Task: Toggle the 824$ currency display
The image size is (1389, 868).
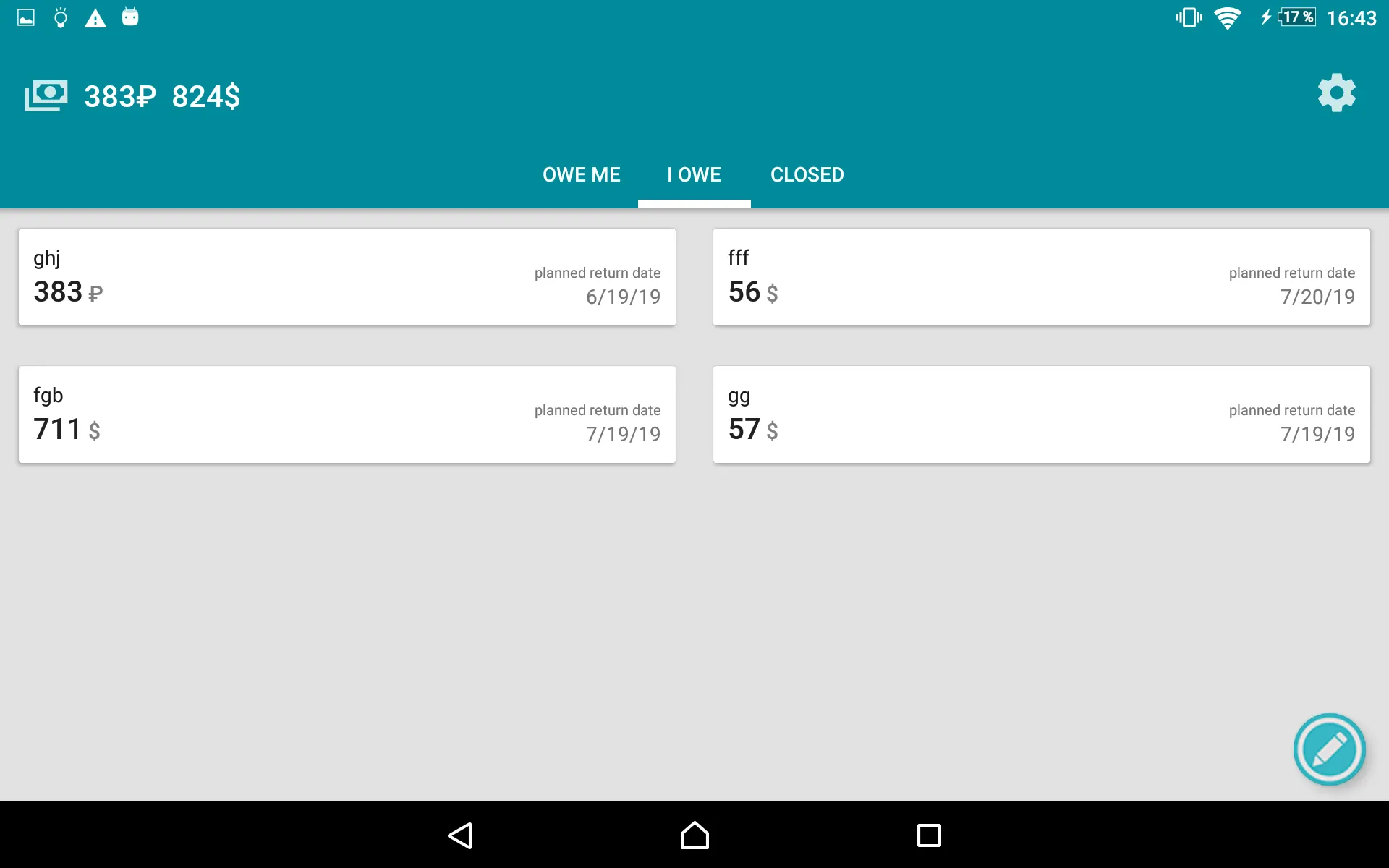Action: click(x=205, y=96)
